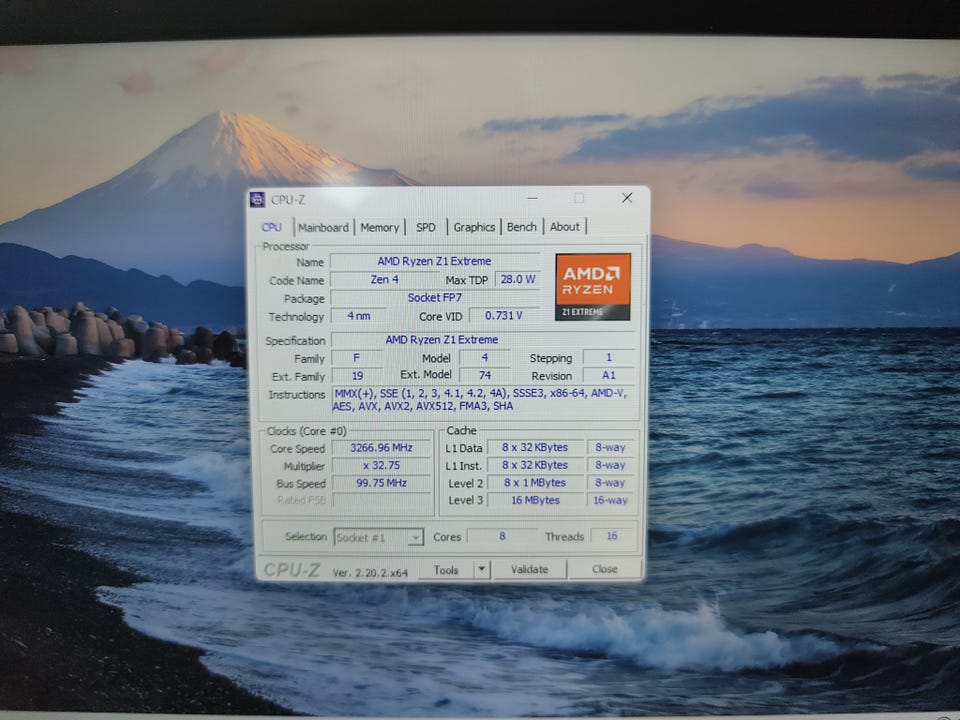Click the Model value 4
Image resolution: width=960 pixels, height=720 pixels.
484,358
